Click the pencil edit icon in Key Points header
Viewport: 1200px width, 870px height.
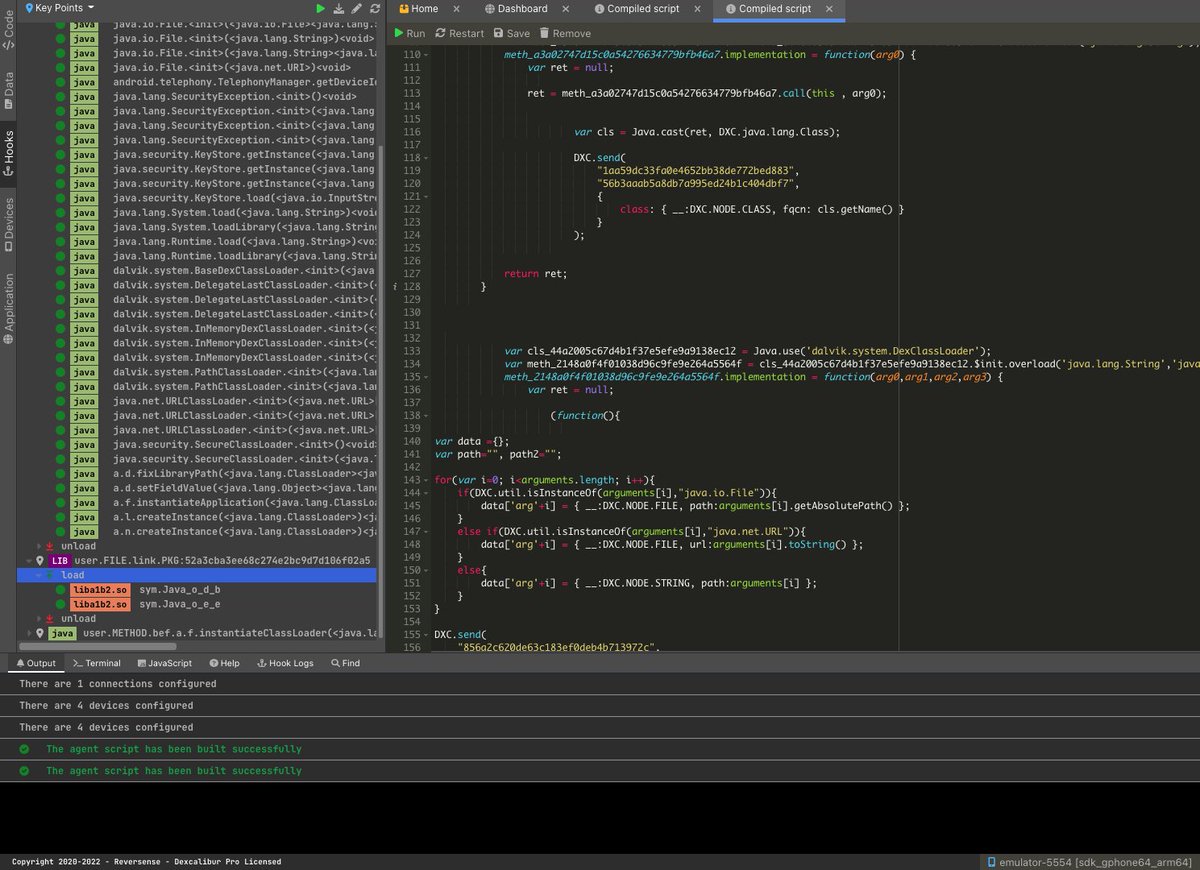(x=355, y=8)
